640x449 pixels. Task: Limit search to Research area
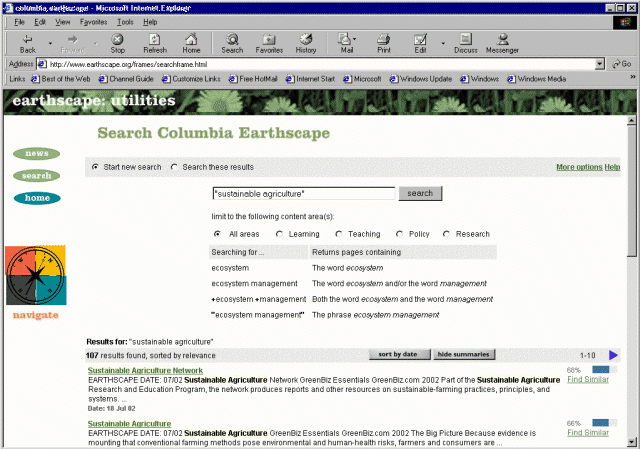point(446,234)
